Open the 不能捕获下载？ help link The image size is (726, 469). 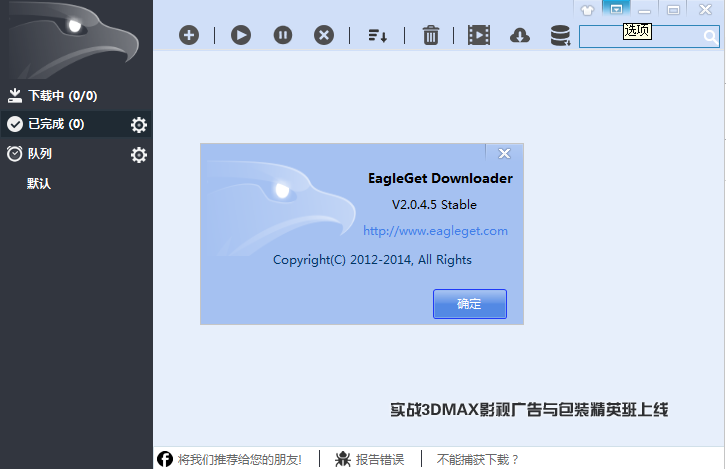(x=477, y=460)
